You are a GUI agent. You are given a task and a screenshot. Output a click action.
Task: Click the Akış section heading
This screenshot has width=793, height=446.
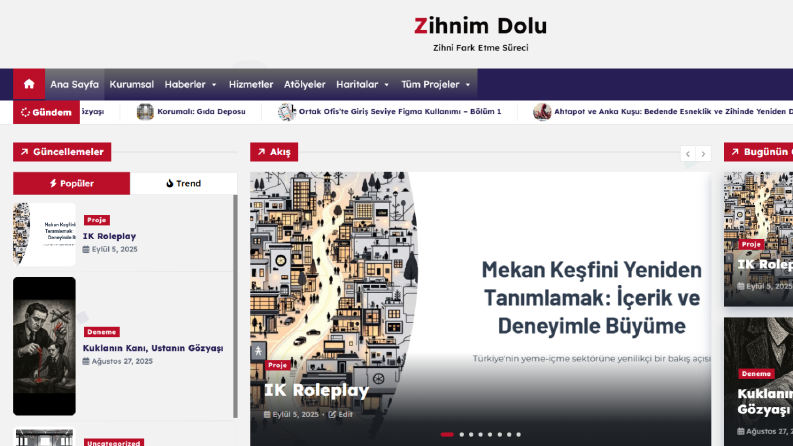(x=274, y=152)
